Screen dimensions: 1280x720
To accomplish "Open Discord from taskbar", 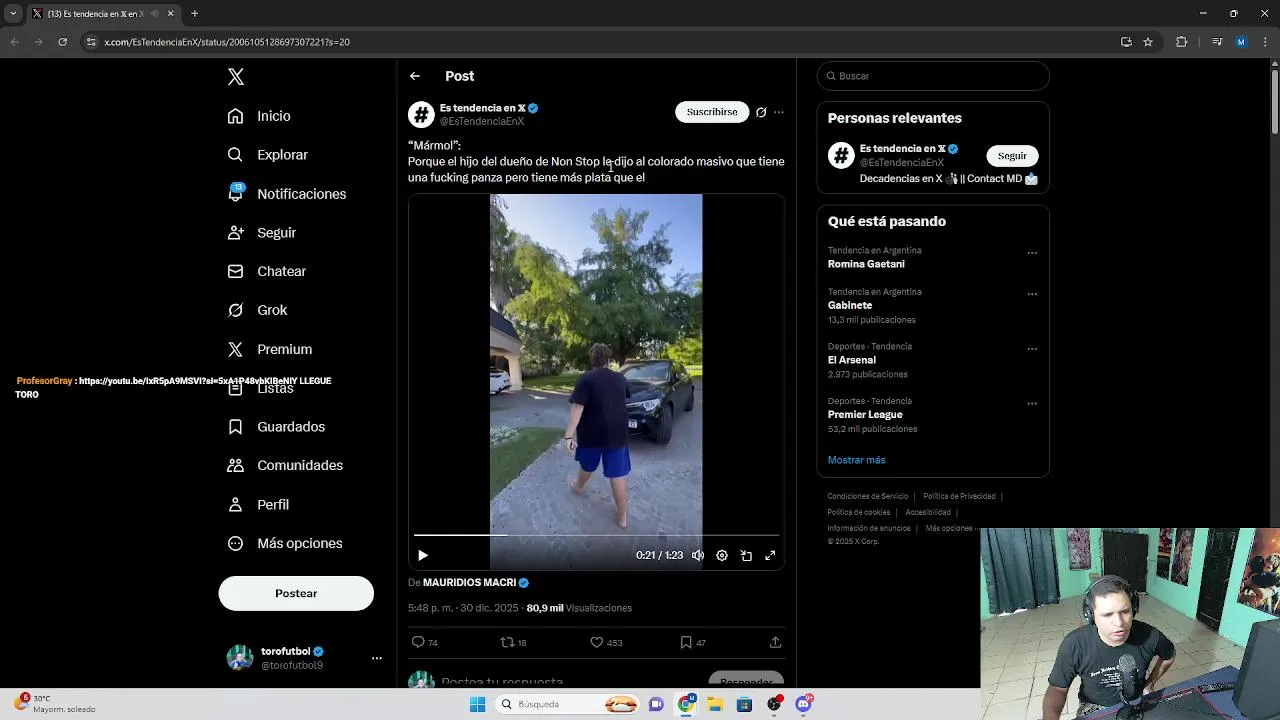I will [804, 704].
